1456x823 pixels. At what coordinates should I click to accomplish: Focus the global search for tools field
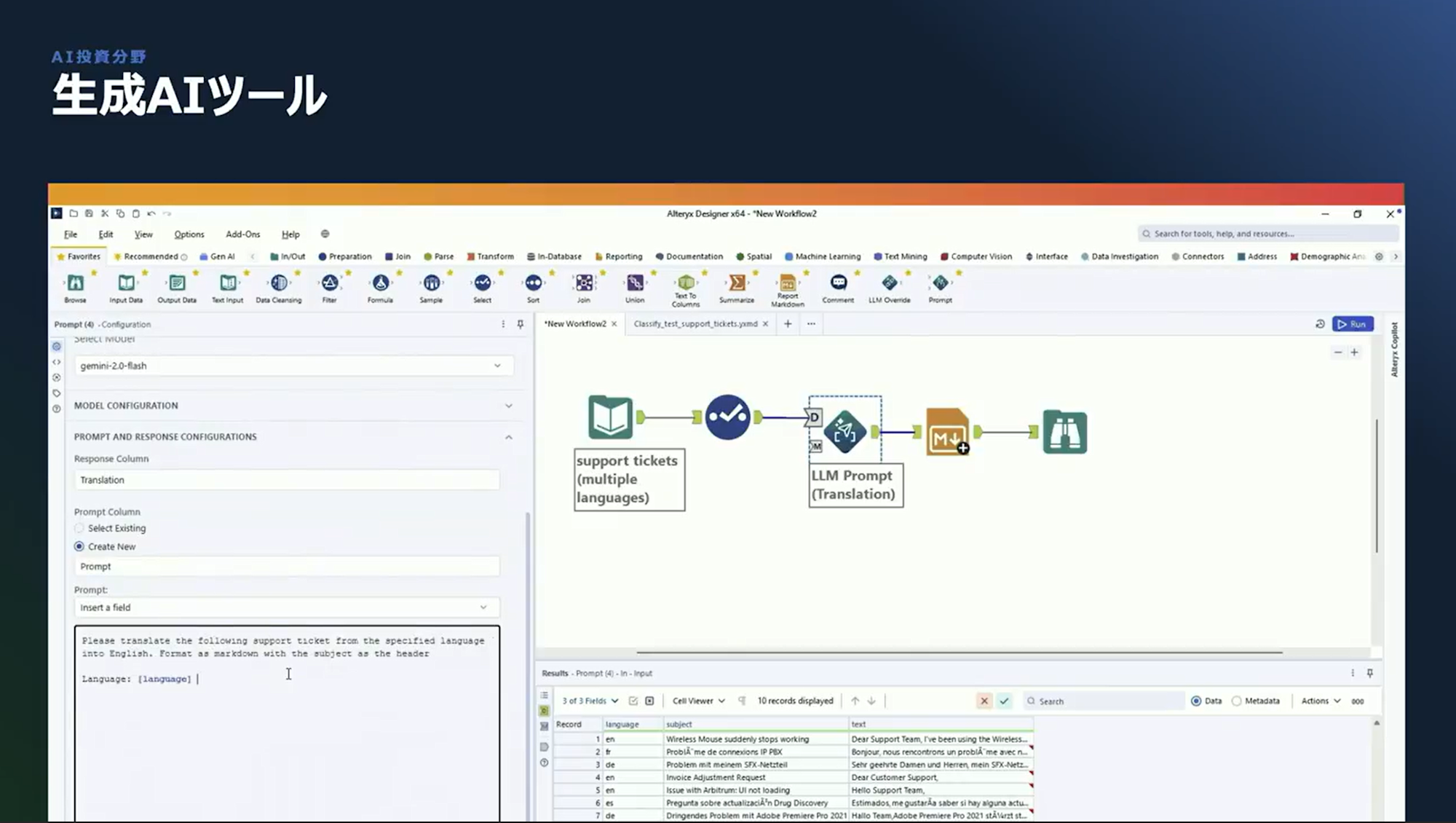point(1268,234)
